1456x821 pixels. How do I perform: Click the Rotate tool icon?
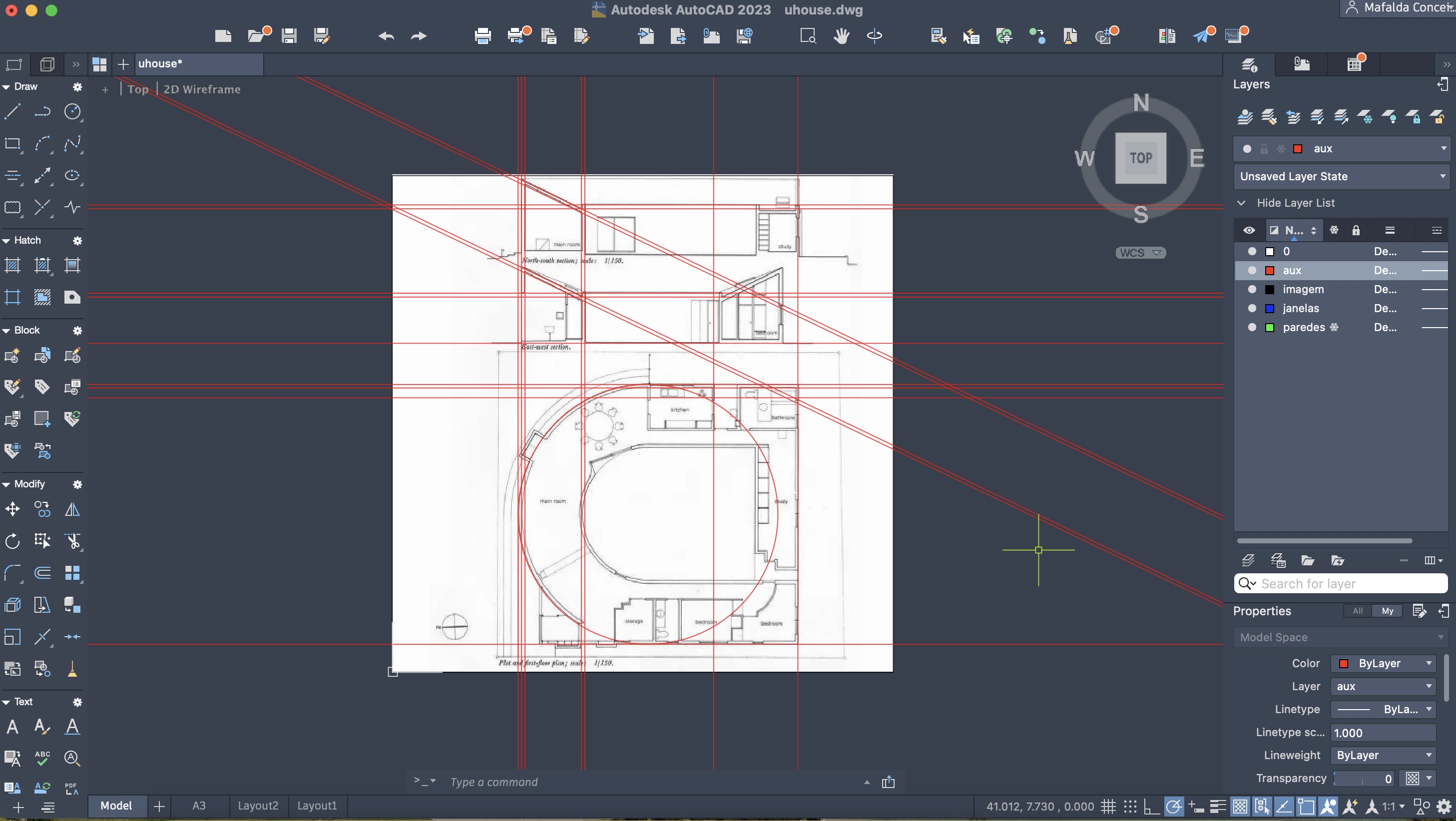(x=12, y=541)
